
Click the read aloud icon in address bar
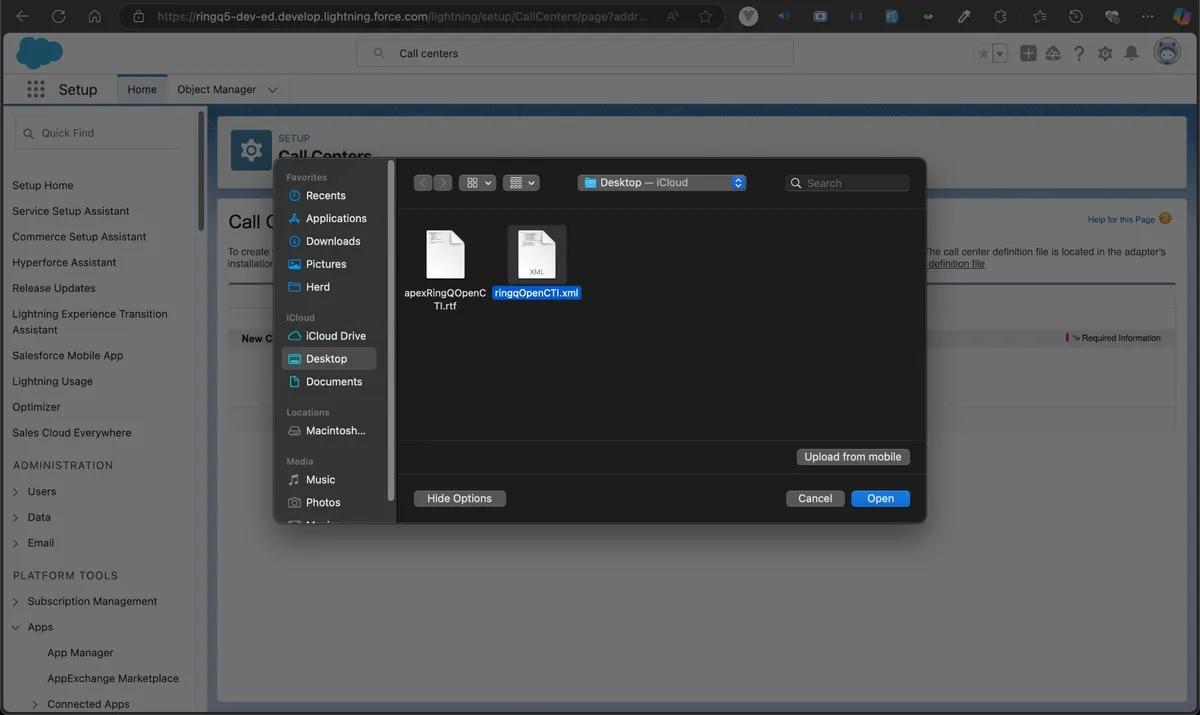tap(672, 16)
